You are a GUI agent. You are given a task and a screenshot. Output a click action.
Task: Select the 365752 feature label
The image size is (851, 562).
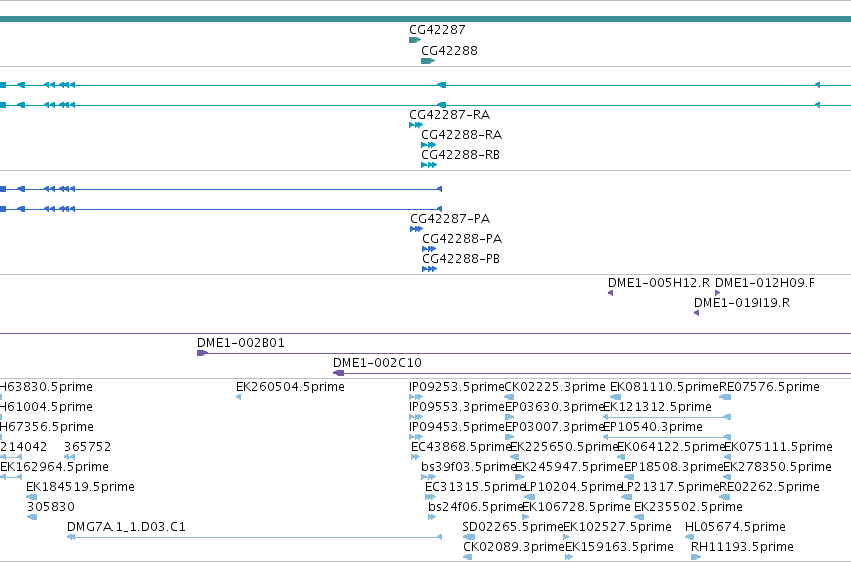pyautogui.click(x=87, y=446)
